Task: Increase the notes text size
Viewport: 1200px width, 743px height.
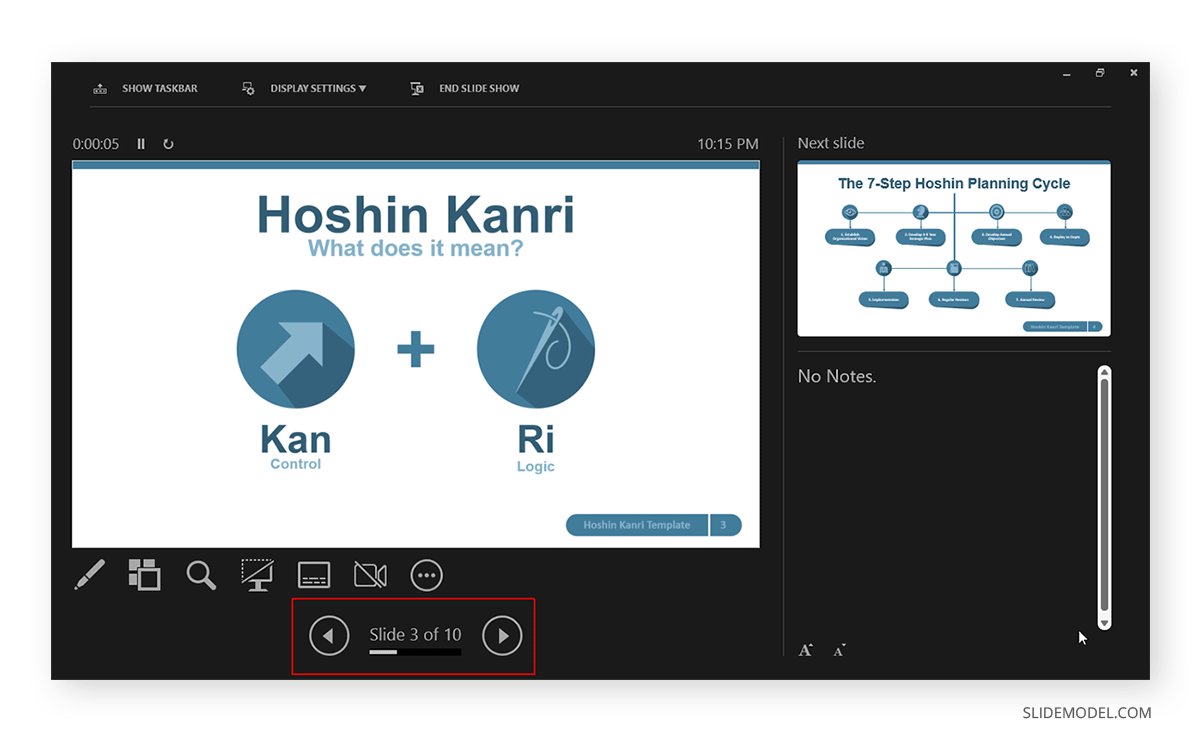Action: [x=805, y=650]
